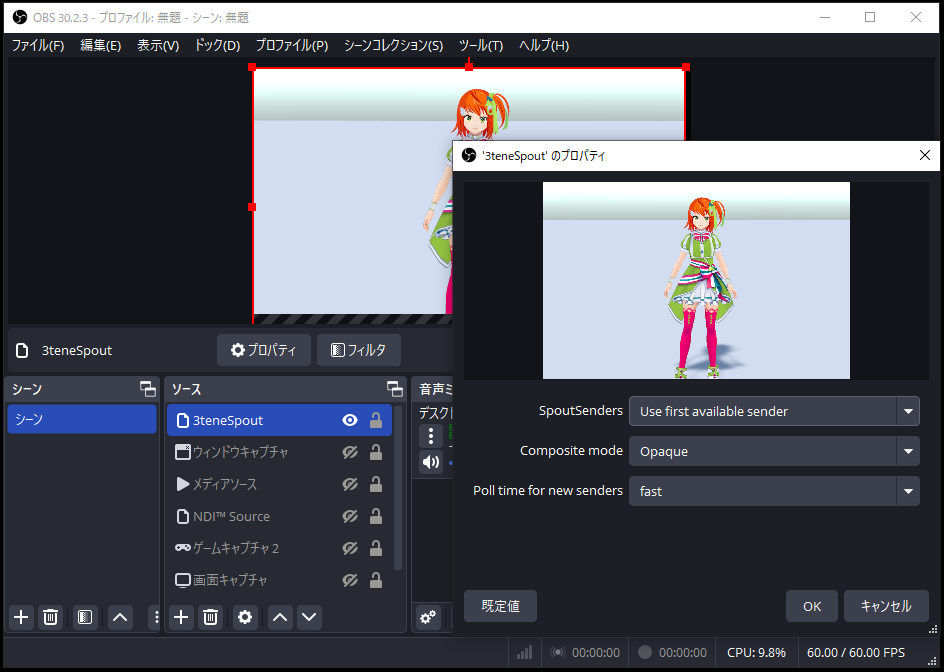The height and width of the screenshot is (672, 944).
Task: Click キャンセル in properties dialog
Action: 886,606
